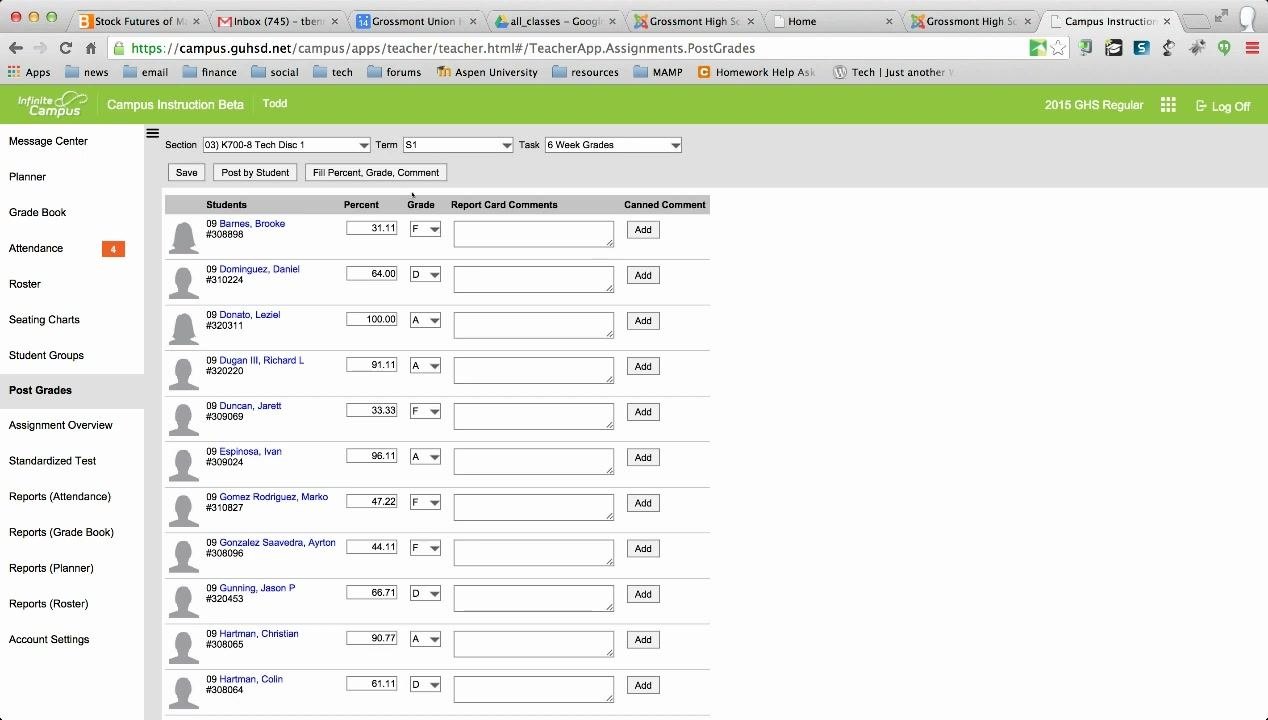Open student link Dugan III, Richard L

[261, 360]
